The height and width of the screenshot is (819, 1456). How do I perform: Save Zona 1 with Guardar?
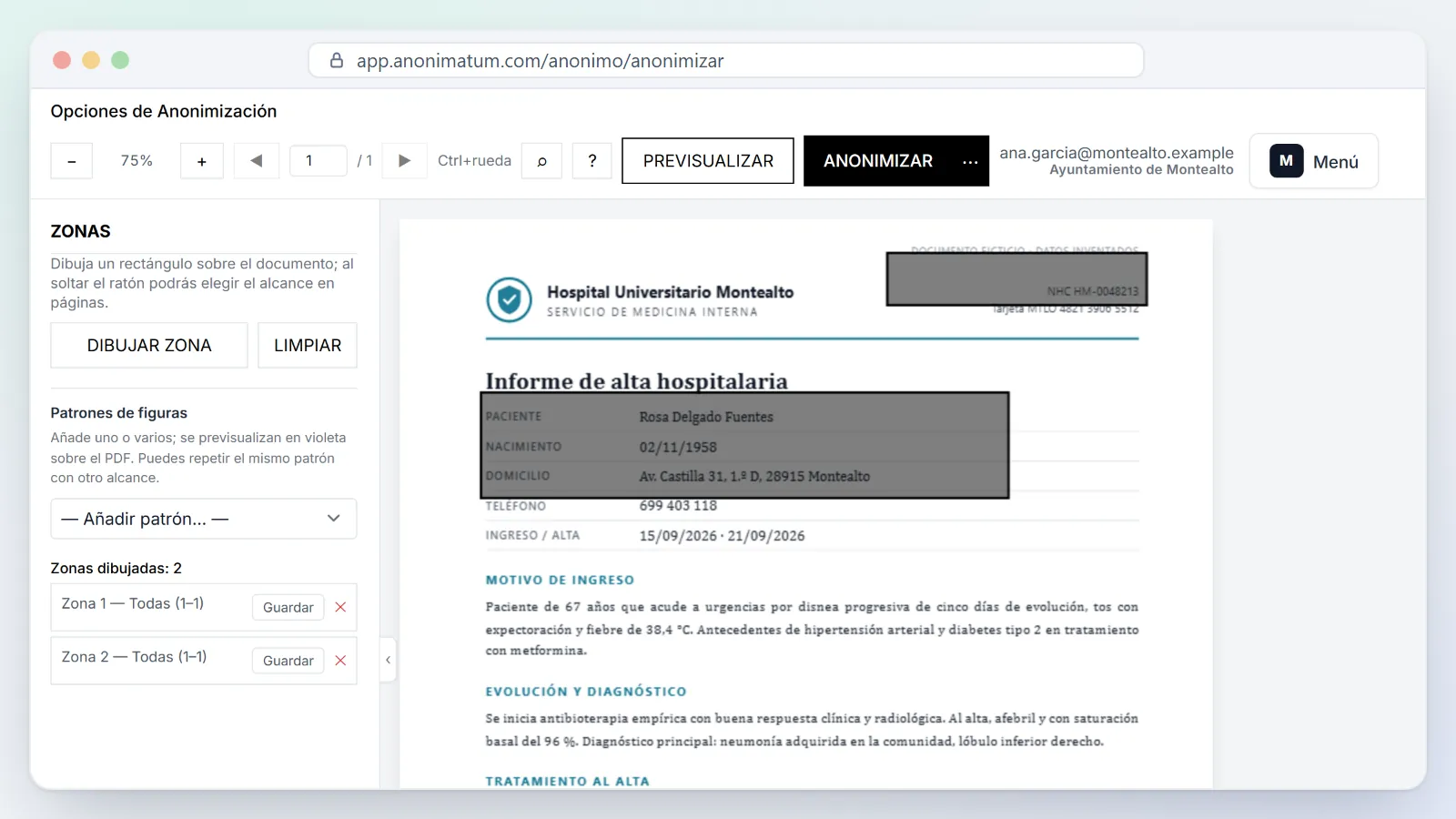coord(288,607)
